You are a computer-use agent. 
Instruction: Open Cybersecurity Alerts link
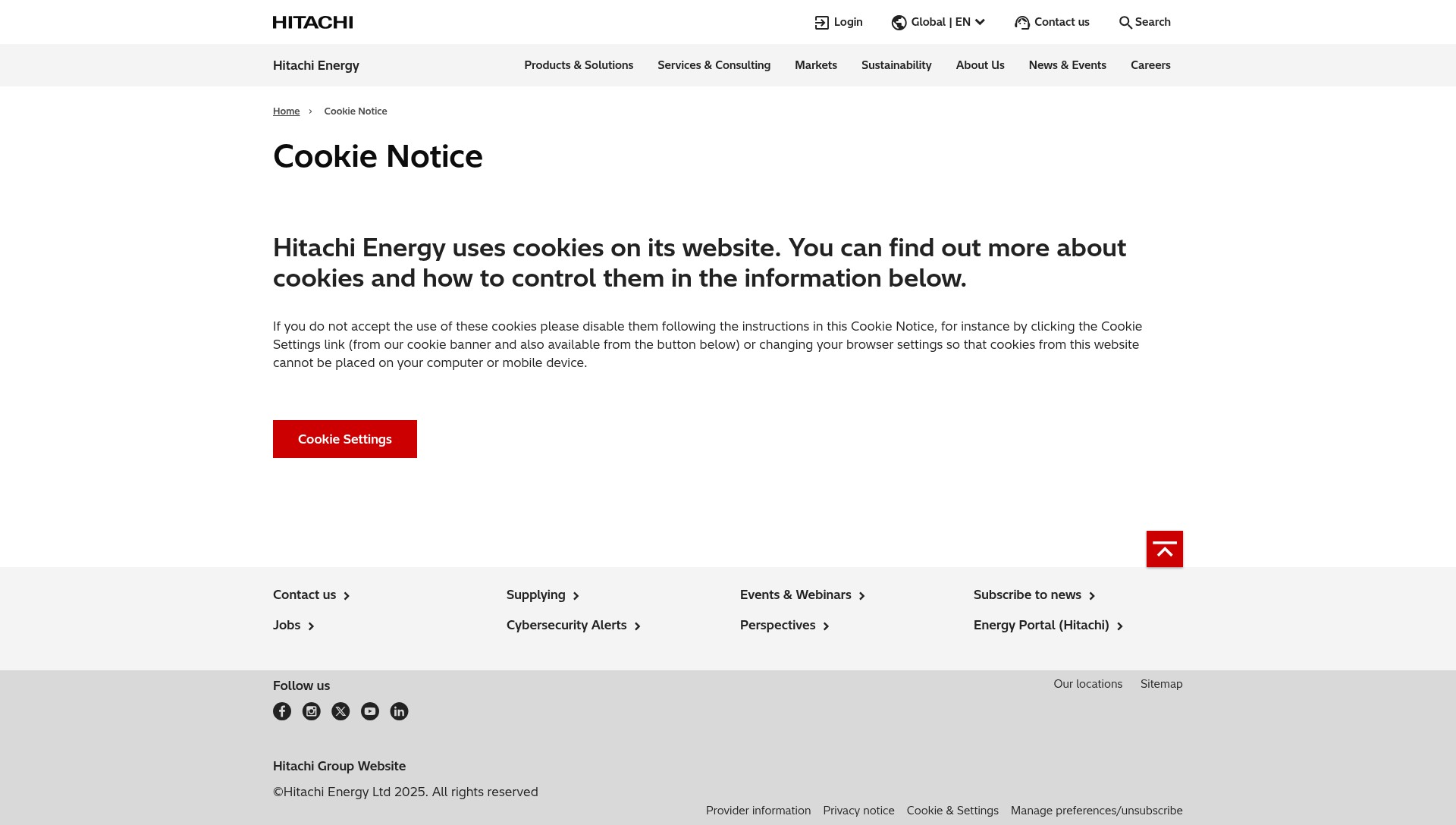tap(573, 626)
